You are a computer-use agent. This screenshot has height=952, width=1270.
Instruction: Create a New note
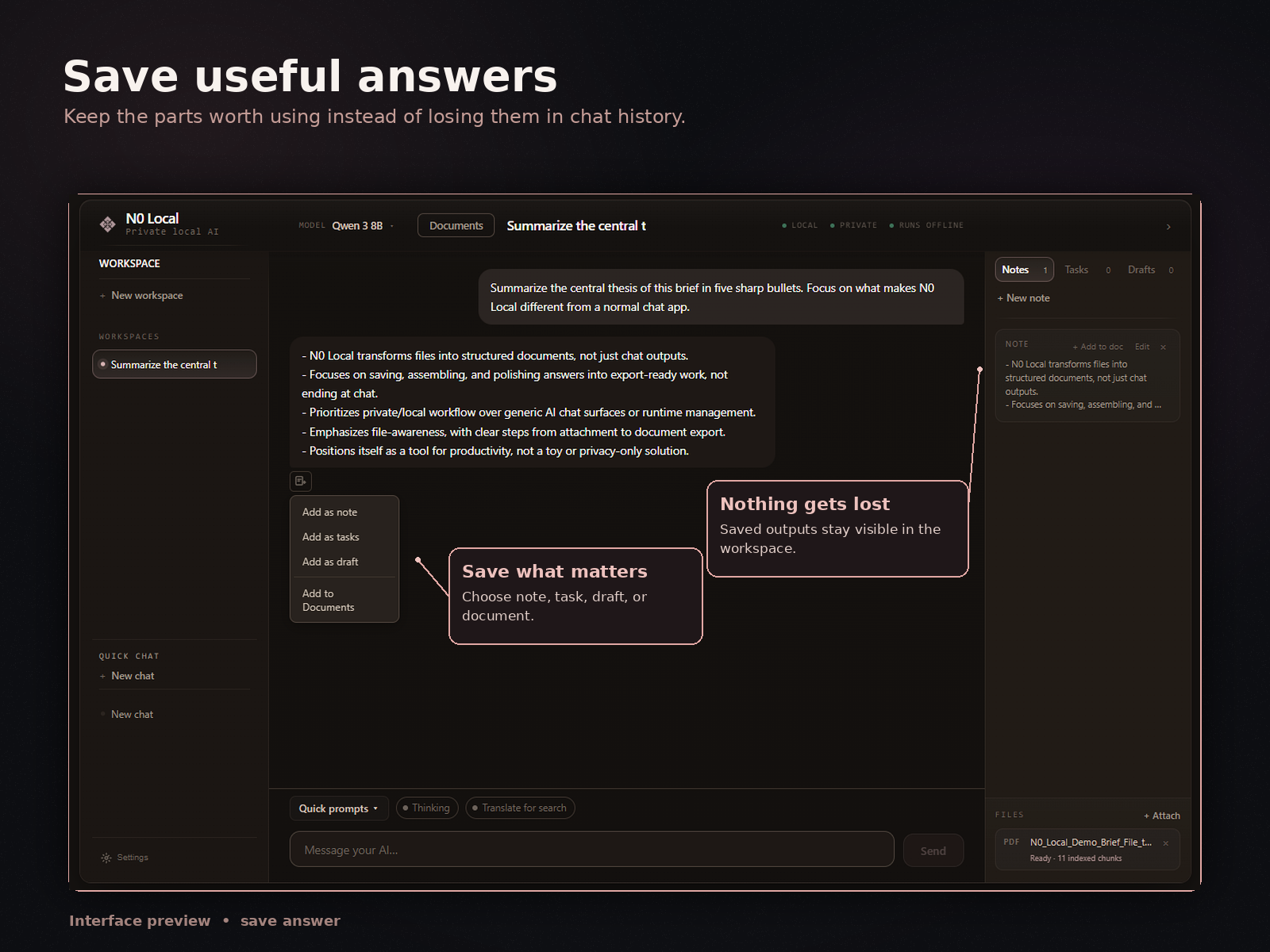coord(1023,298)
